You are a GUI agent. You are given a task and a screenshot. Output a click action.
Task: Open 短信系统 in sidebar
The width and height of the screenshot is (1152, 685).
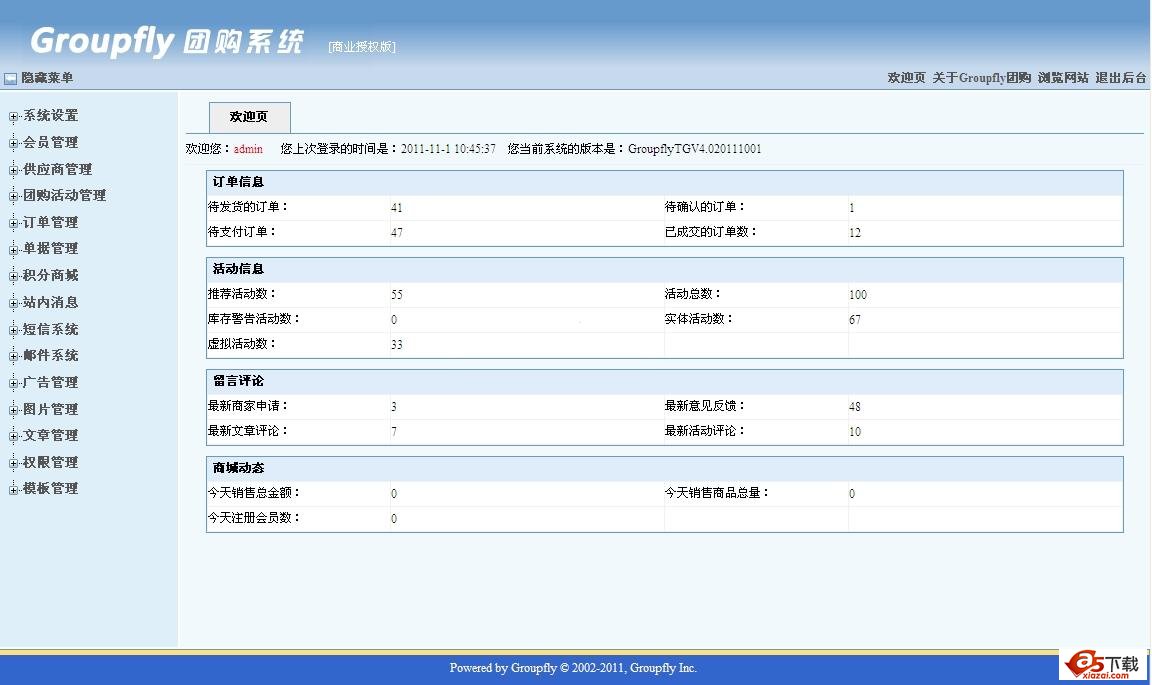(x=50, y=329)
